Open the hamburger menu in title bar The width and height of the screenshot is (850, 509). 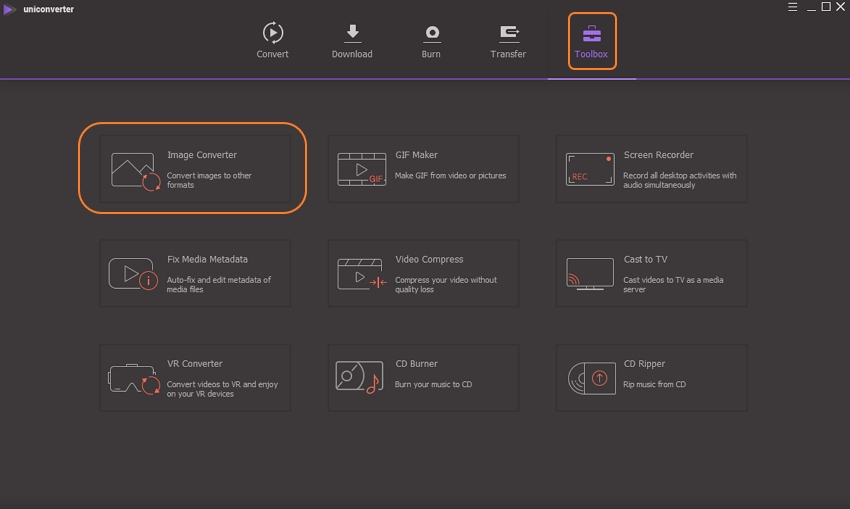(792, 8)
